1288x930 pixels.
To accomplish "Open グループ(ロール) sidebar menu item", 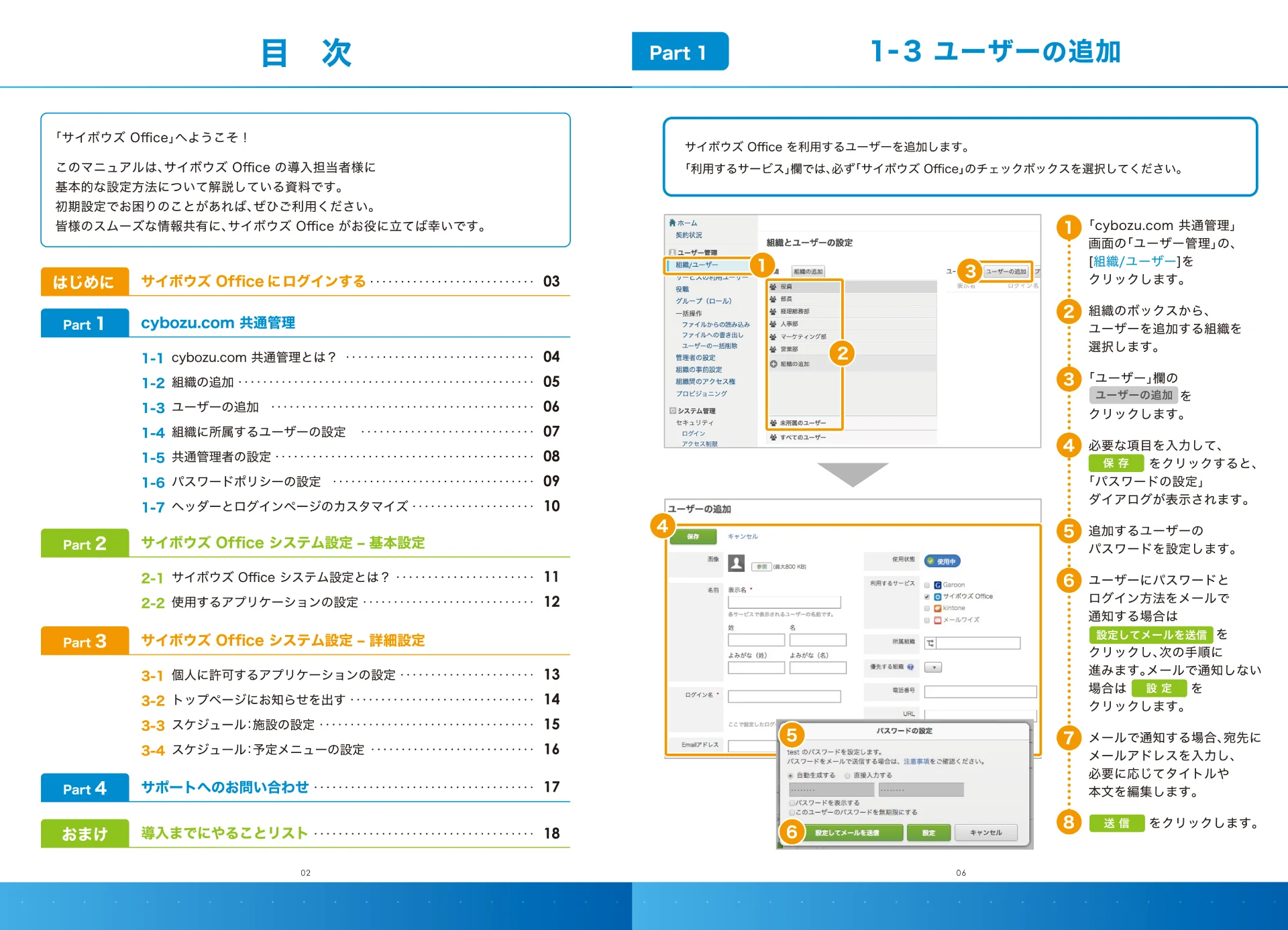I will pos(703,301).
